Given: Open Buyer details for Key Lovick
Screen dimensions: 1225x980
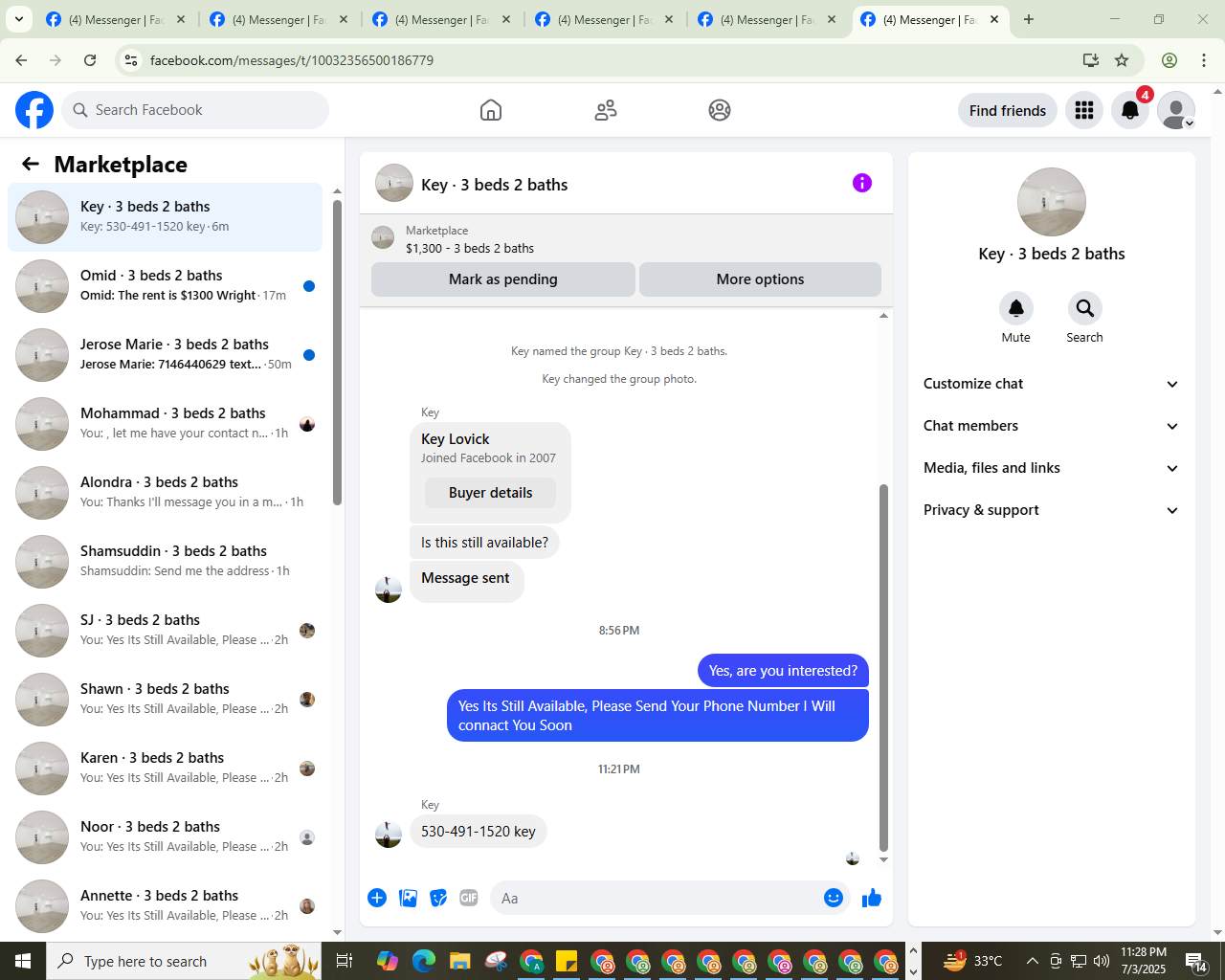Looking at the screenshot, I should point(491,493).
